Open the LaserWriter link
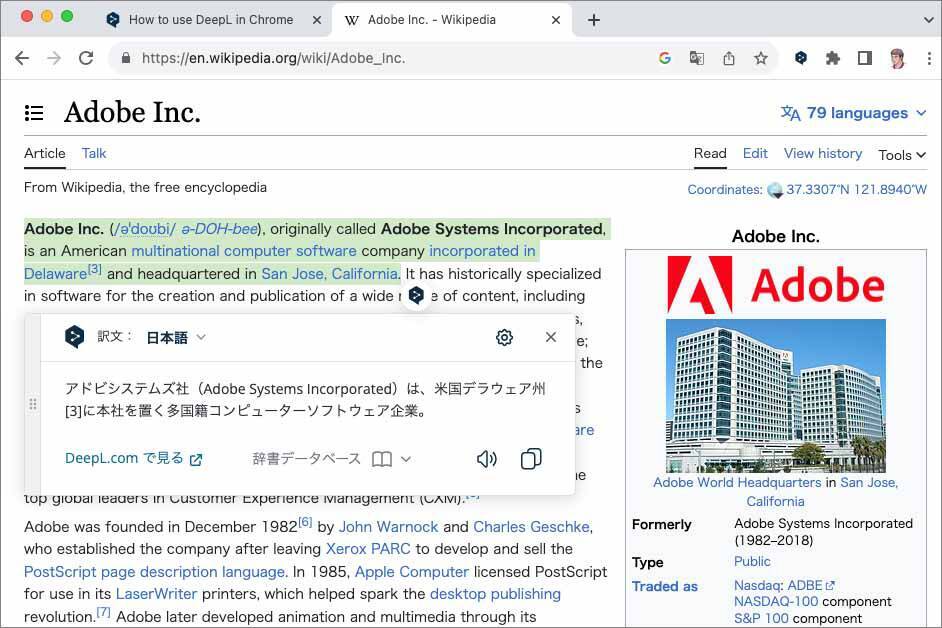This screenshot has height=628, width=942. 156,594
